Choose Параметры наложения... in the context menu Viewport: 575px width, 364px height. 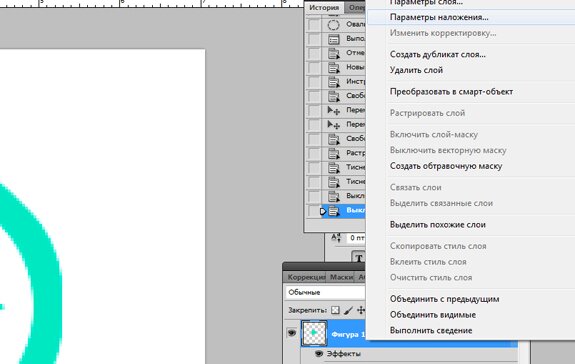coord(439,17)
